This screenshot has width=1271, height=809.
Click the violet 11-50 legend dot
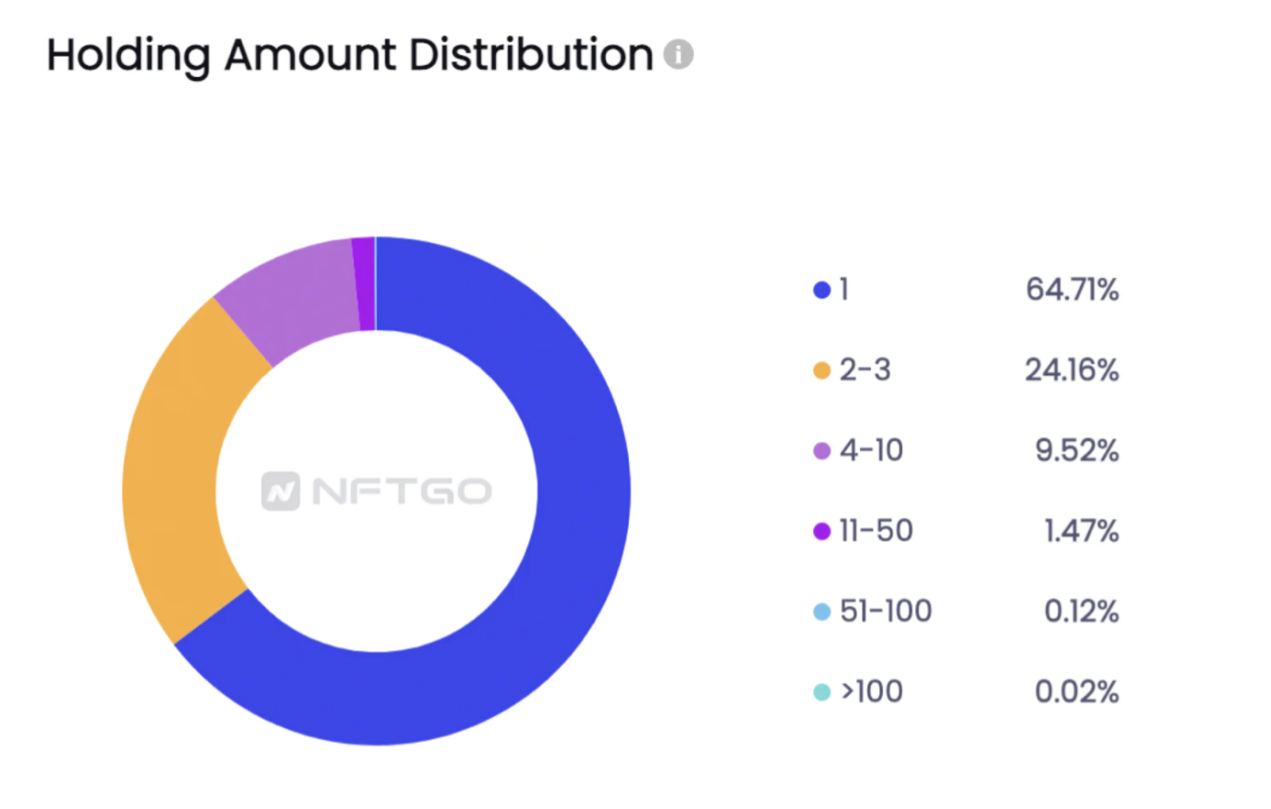tap(822, 531)
